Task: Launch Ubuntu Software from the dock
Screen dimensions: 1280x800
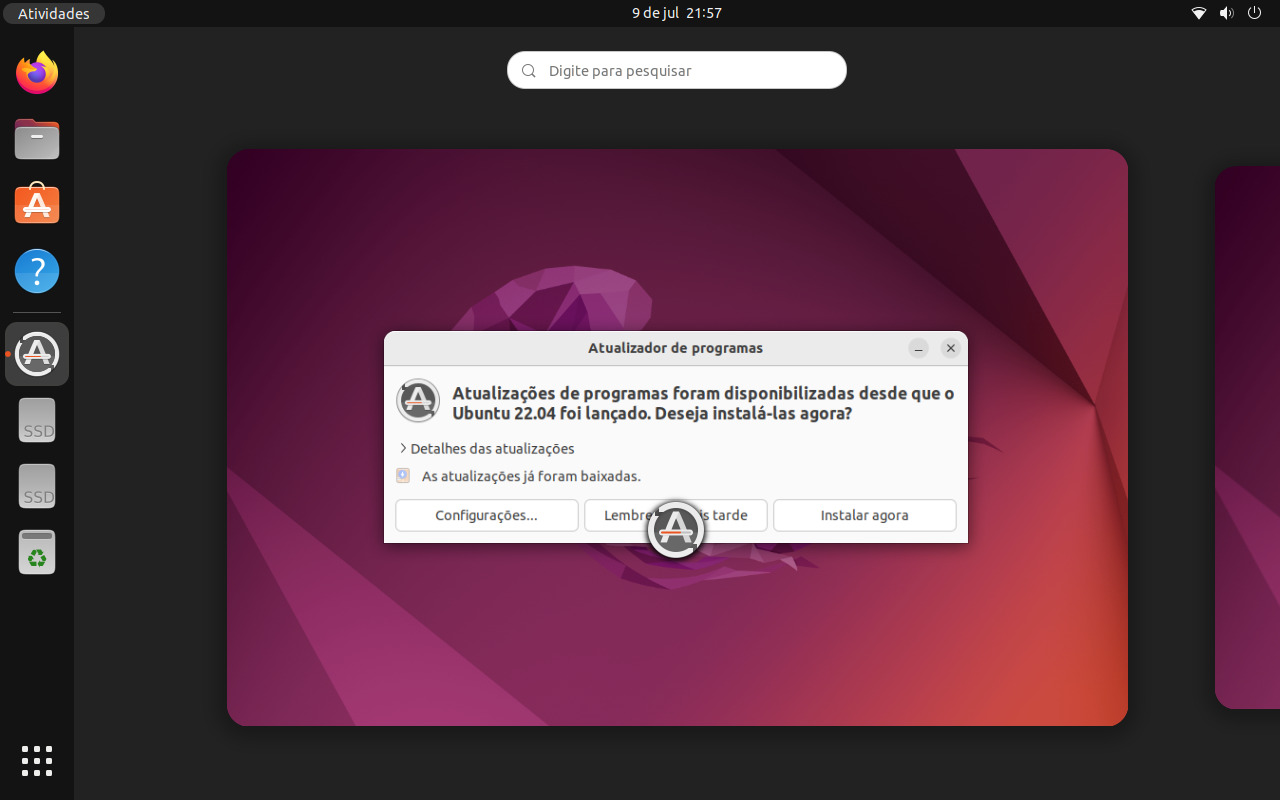Action: click(37, 204)
